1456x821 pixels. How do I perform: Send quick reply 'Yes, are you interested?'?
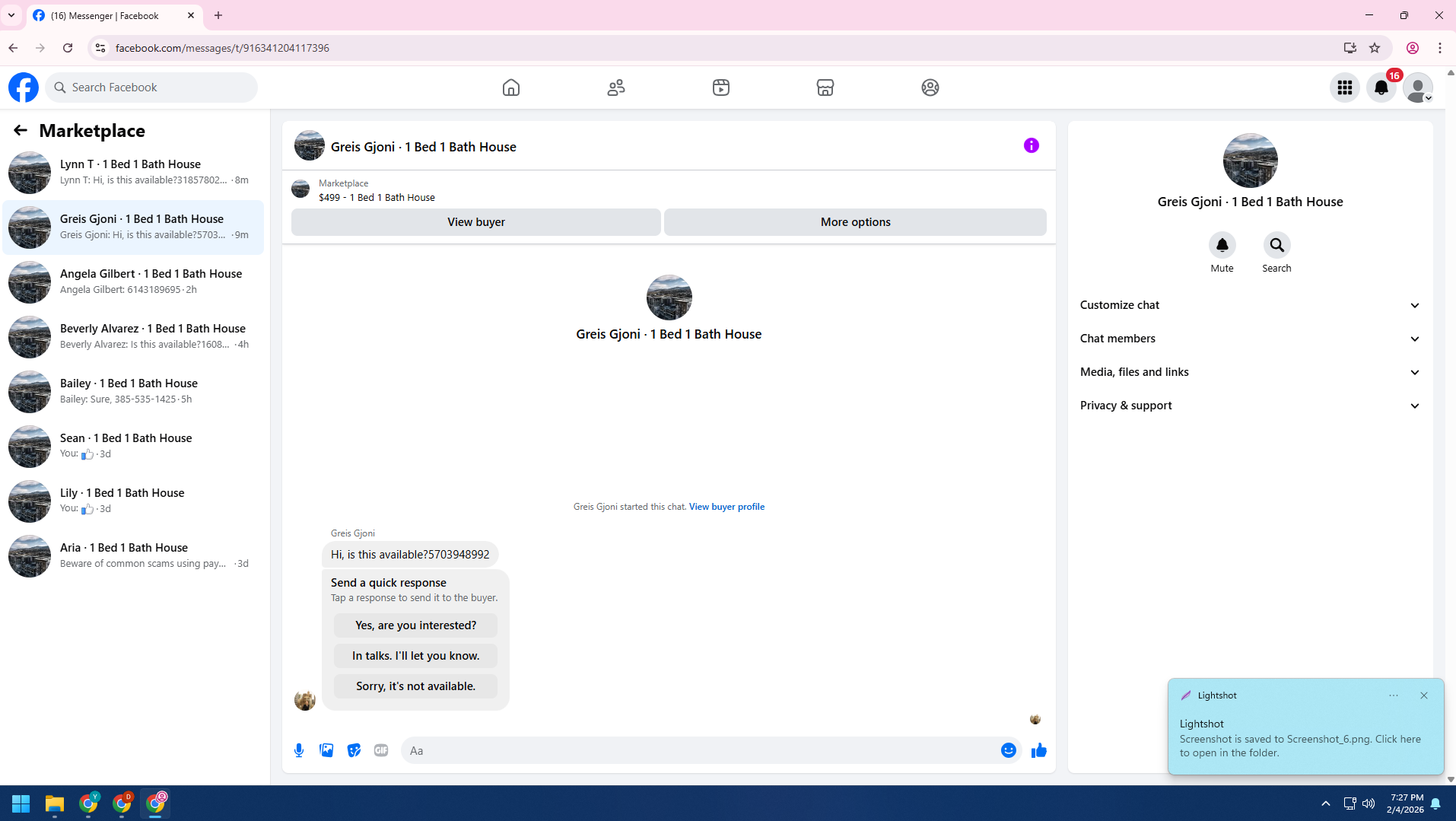click(x=415, y=625)
